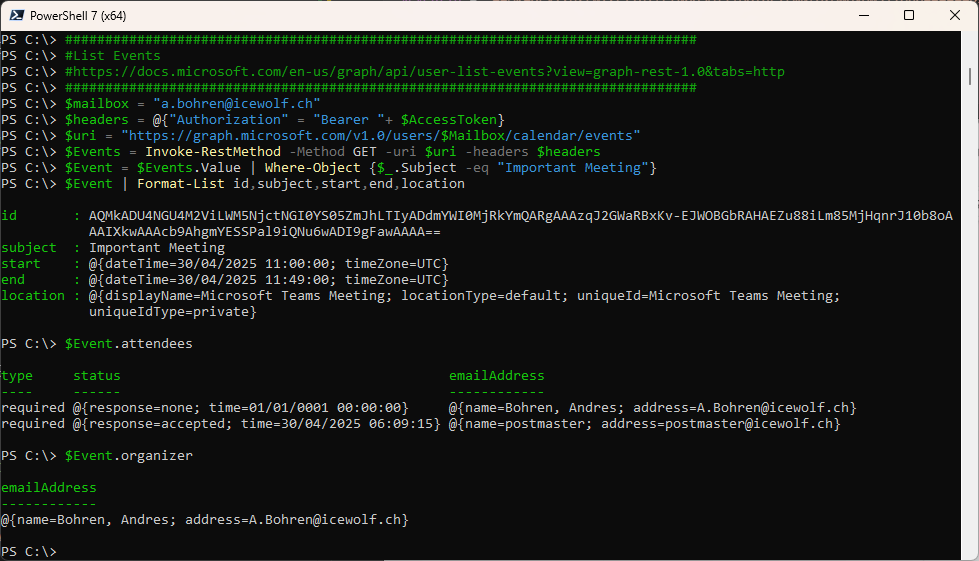Minimize the PowerShell 7 window
The image size is (979, 561).
[864, 16]
